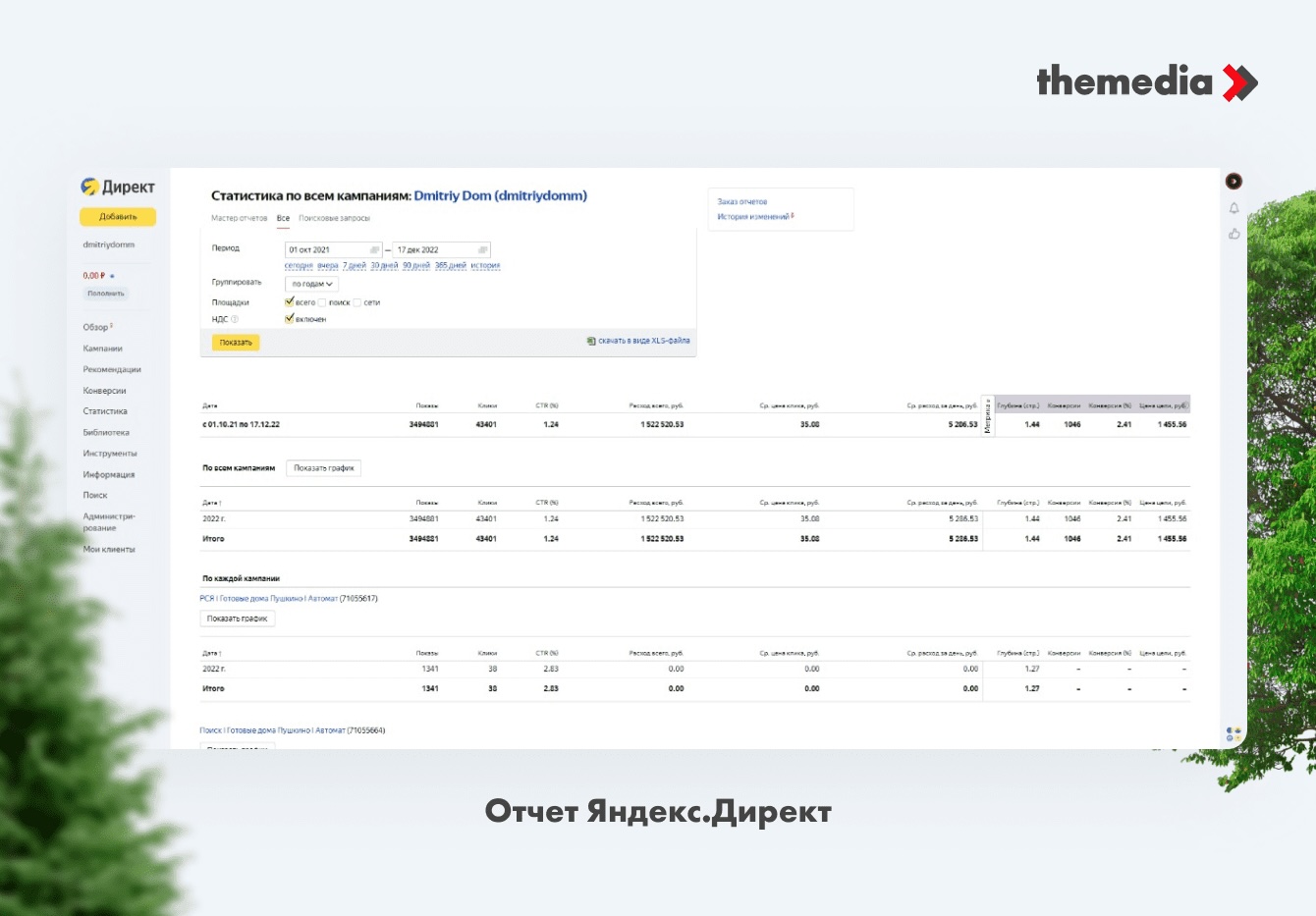This screenshot has width=1316, height=916.
Task: Click the XLS file download icon
Action: (x=591, y=341)
